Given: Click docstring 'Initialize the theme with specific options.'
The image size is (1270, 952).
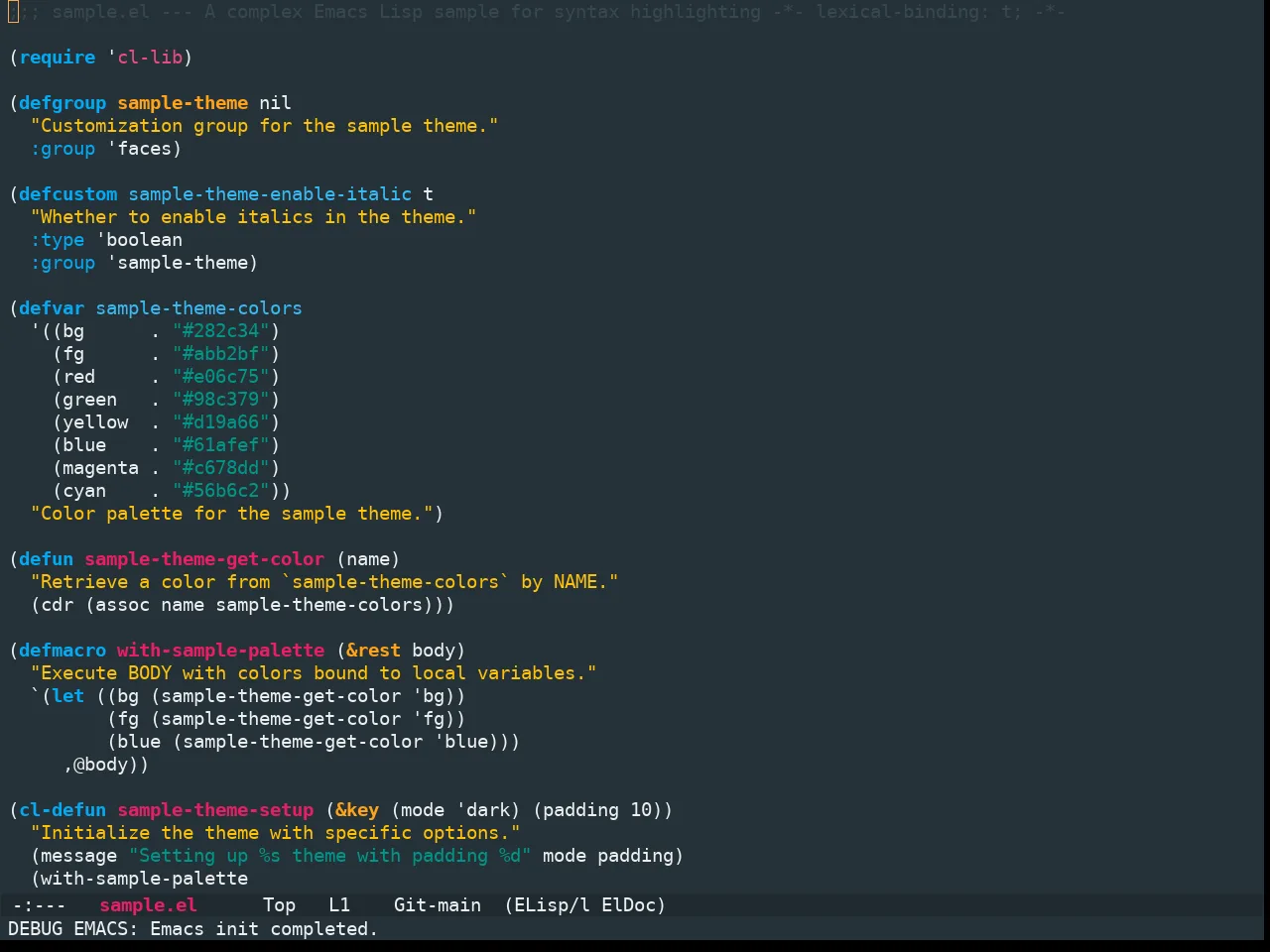Looking at the screenshot, I should coord(275,833).
